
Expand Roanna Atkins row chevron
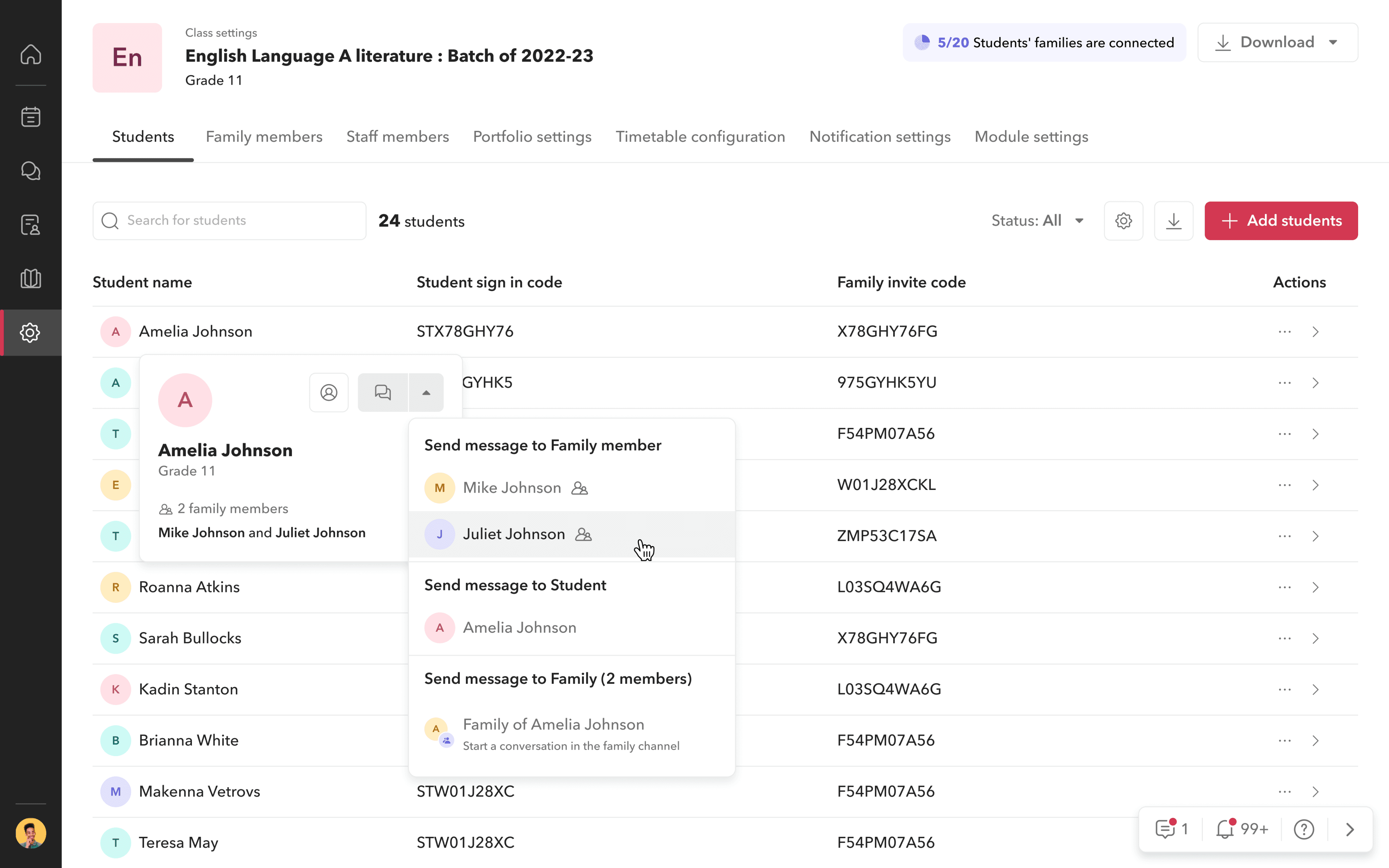(x=1315, y=587)
